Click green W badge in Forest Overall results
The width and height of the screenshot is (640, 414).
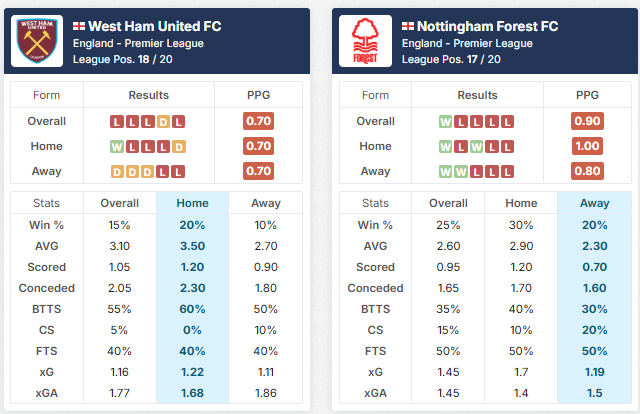click(446, 121)
